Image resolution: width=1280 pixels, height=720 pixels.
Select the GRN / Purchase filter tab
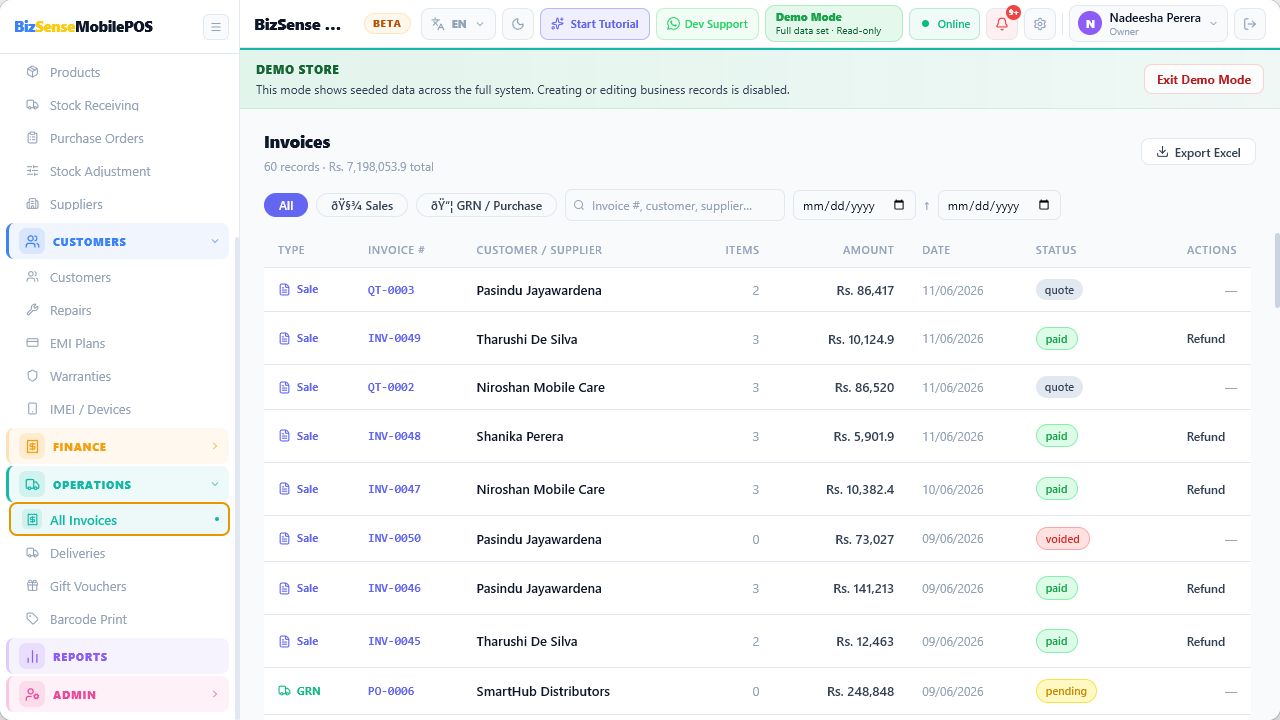coord(488,205)
